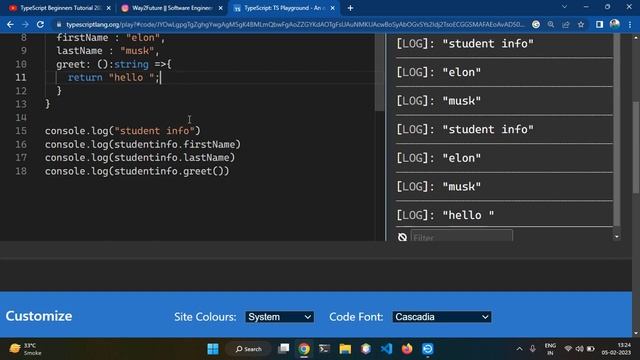Open the terminal app on the taskbar
640x360 pixels.
[324, 349]
